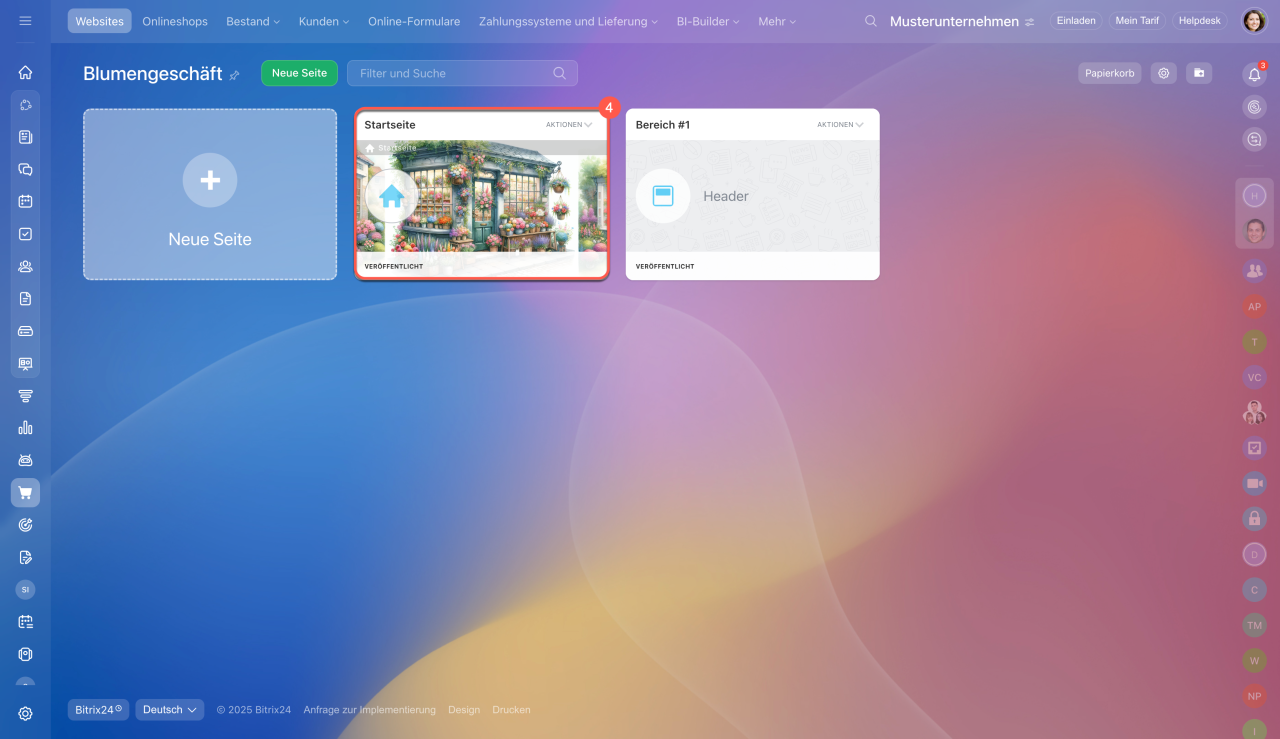Image resolution: width=1280 pixels, height=739 pixels.
Task: Open the people group icon in the left sidebar
Action: 25,266
